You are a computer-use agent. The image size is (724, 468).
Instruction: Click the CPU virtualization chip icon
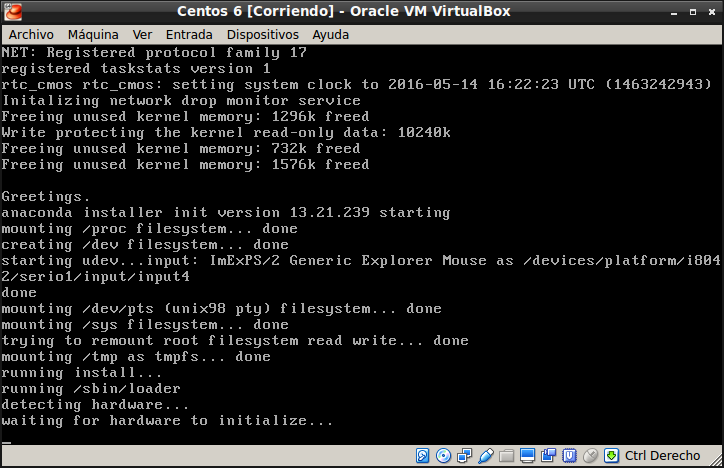570,456
